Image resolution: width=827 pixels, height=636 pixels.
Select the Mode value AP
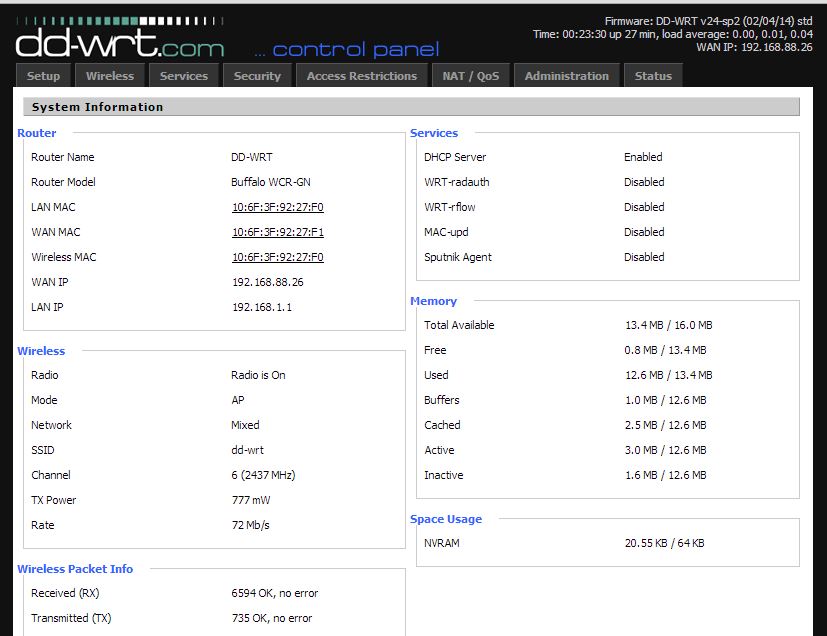point(237,400)
